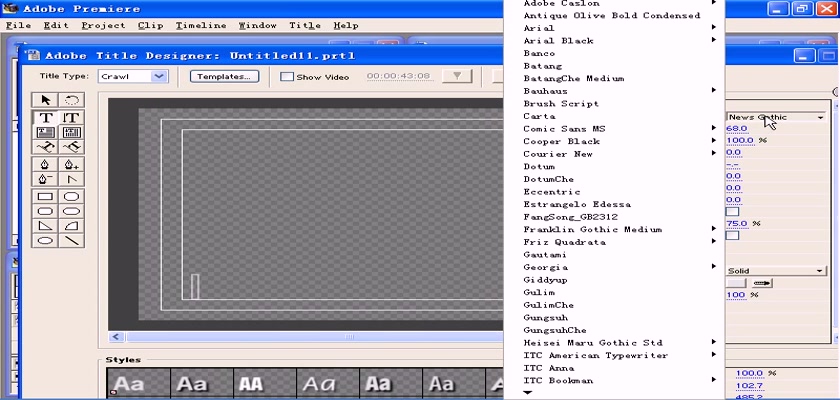This screenshot has height=400, width=840.
Task: Expand the ITC Bookman submenu arrow
Action: point(714,380)
